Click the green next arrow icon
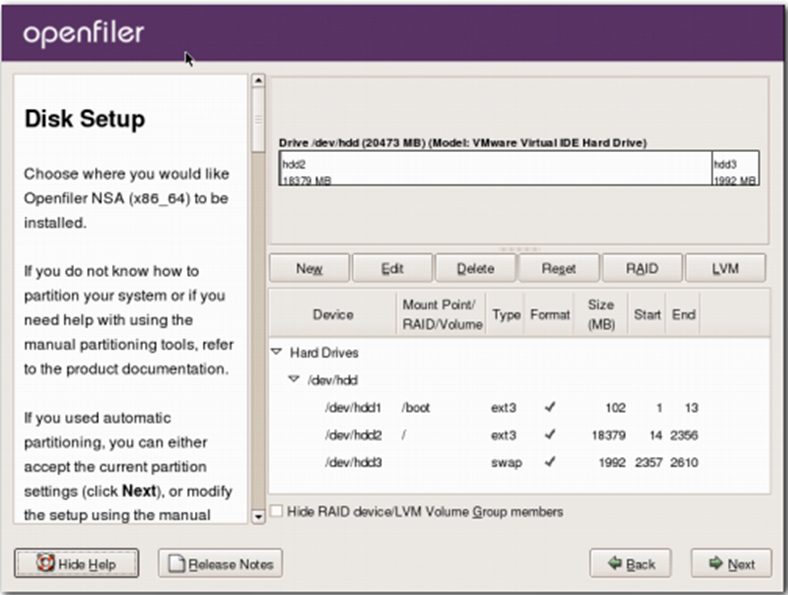Viewport: 788px width, 595px height. coord(716,563)
